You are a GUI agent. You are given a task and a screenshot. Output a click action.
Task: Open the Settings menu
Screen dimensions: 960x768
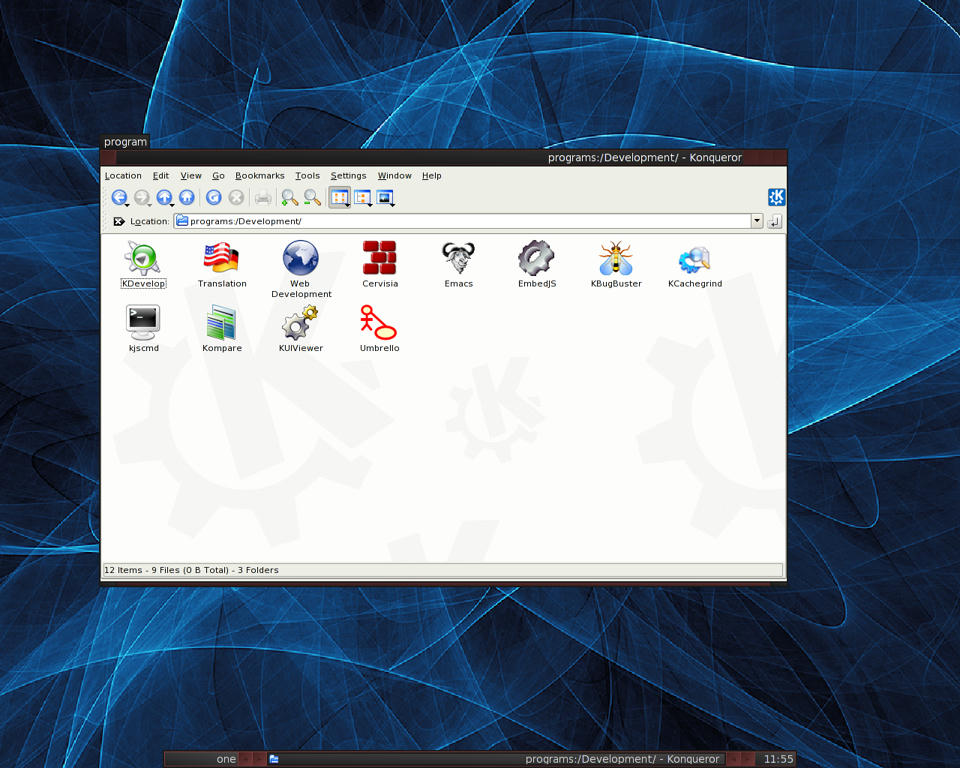click(348, 176)
